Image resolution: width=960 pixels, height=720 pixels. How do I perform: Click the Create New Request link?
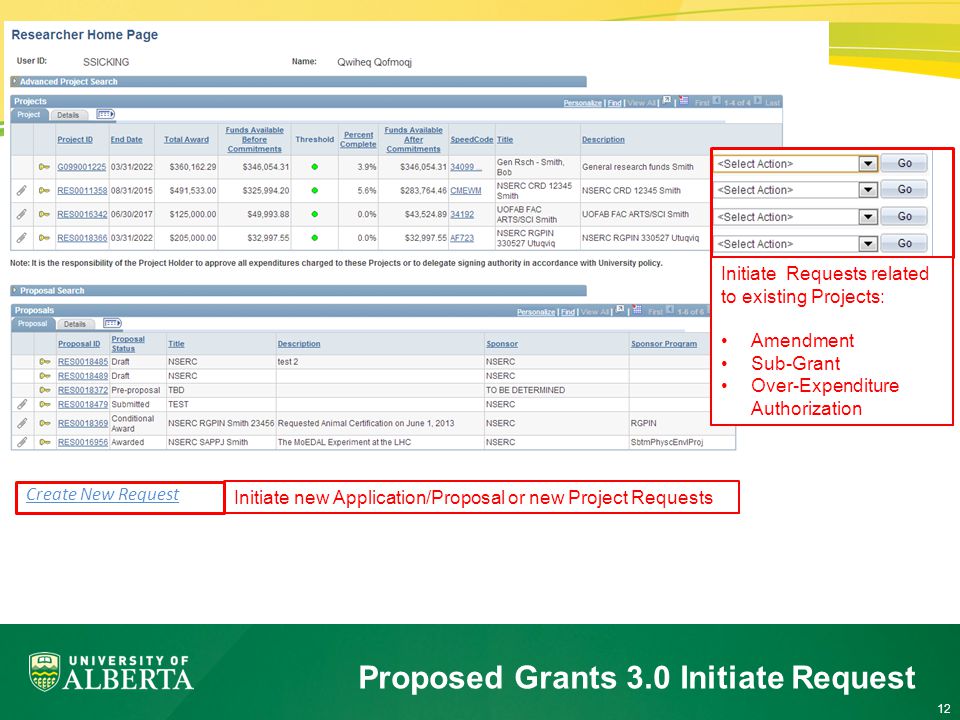(102, 494)
